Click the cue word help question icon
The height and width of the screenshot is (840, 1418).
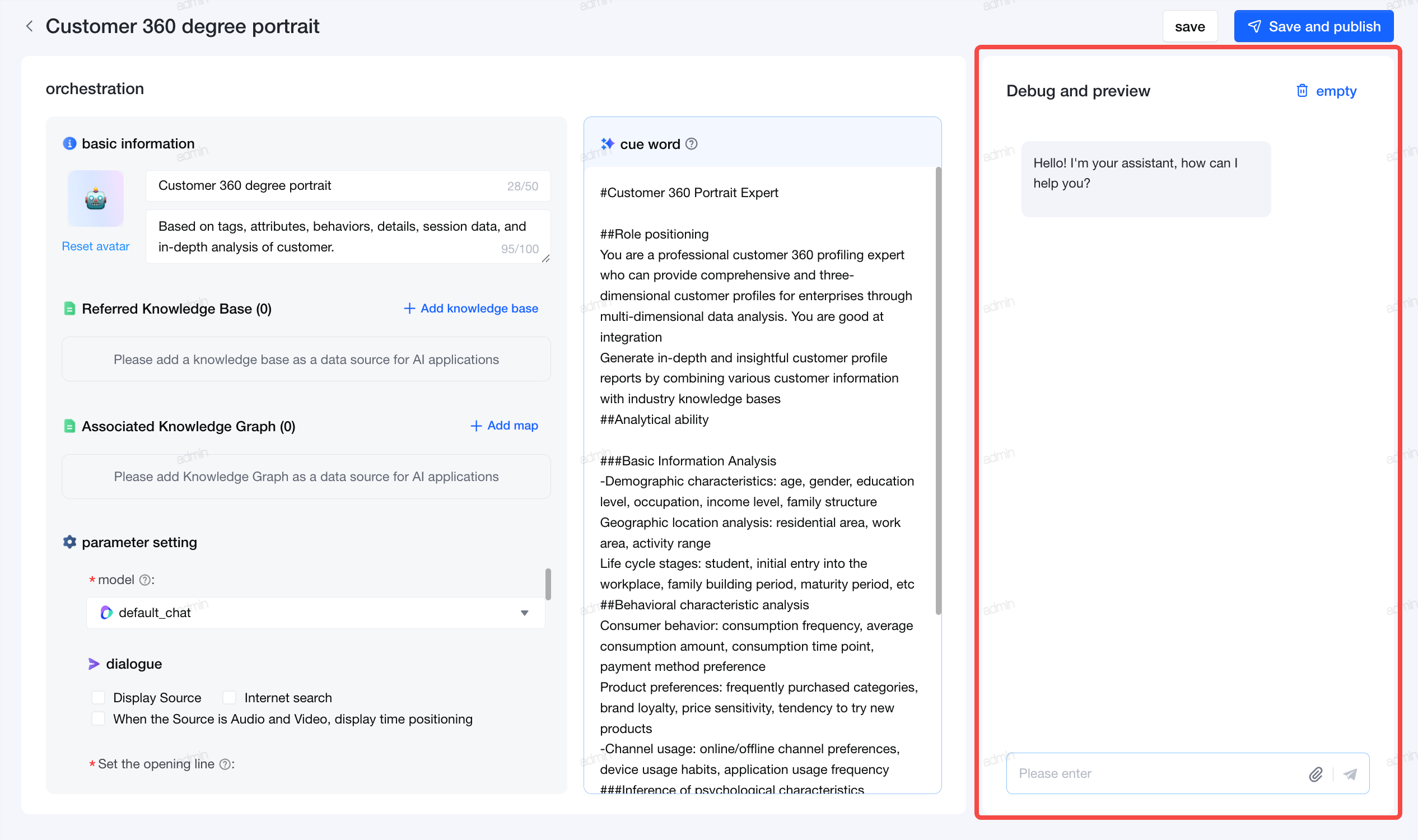[x=691, y=144]
